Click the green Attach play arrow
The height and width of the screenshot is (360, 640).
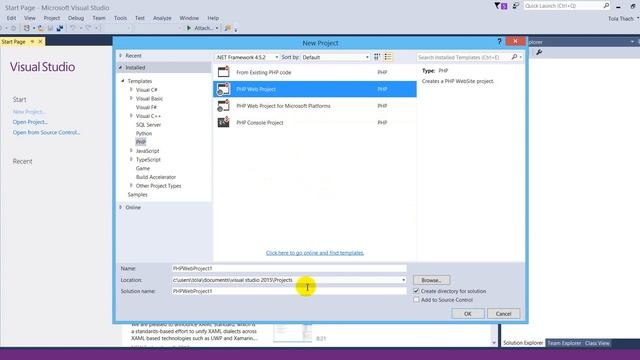tap(189, 28)
